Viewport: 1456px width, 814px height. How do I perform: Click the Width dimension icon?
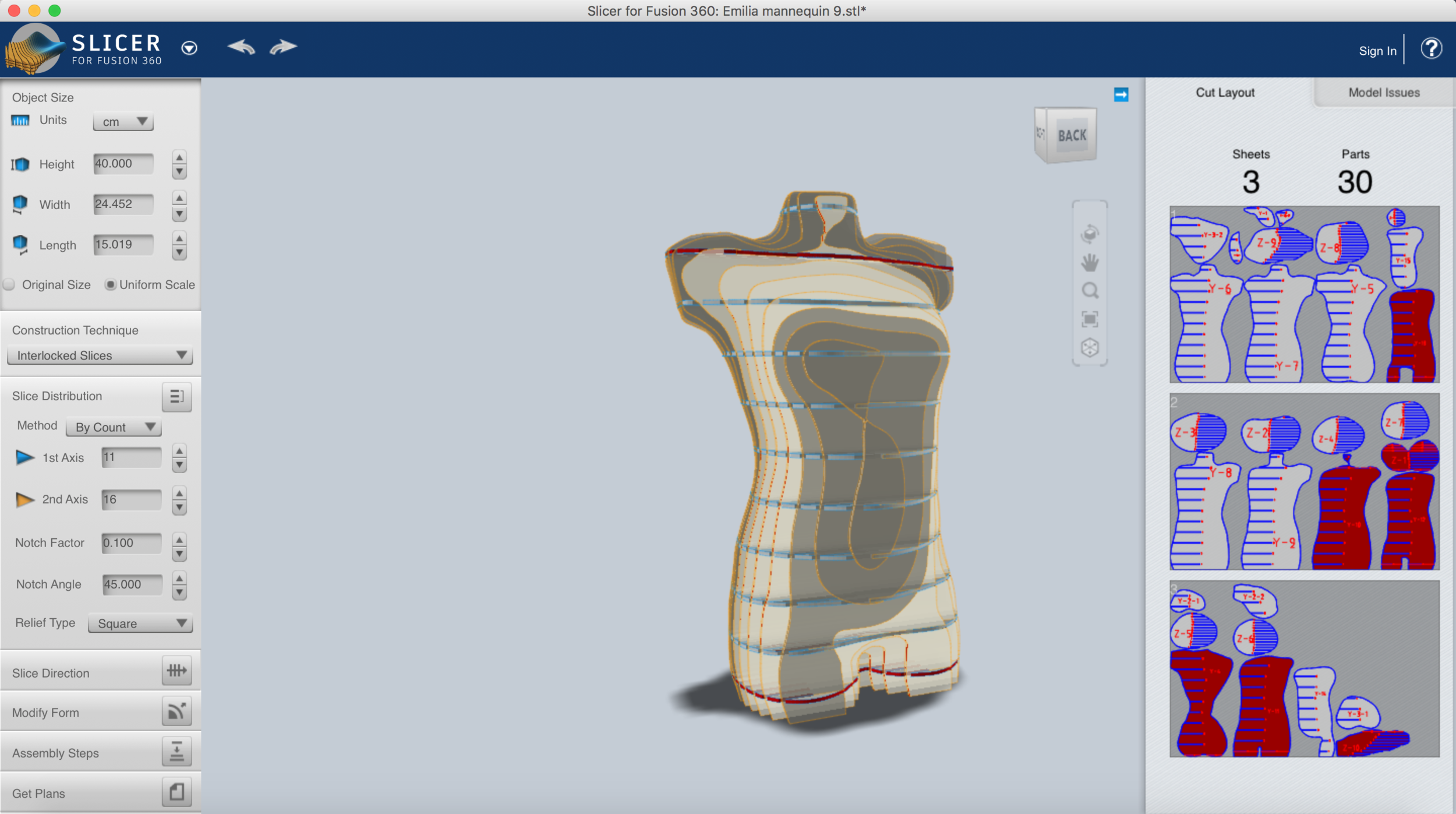pos(20,205)
